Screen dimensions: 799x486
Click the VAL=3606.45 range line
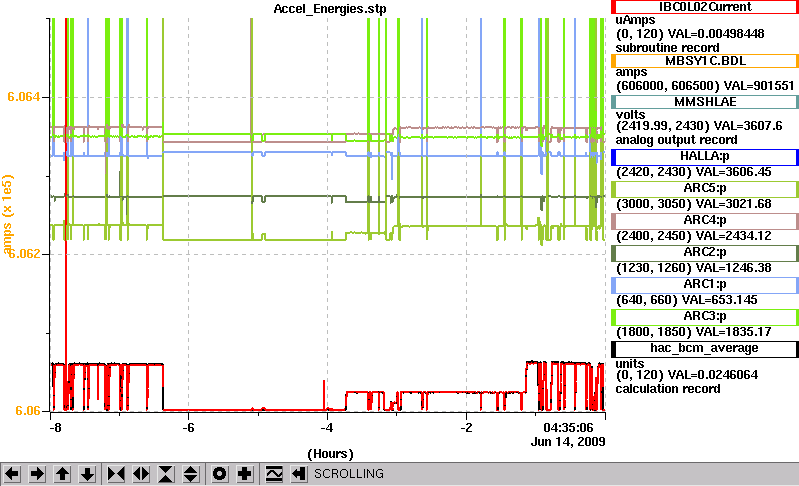coord(694,172)
